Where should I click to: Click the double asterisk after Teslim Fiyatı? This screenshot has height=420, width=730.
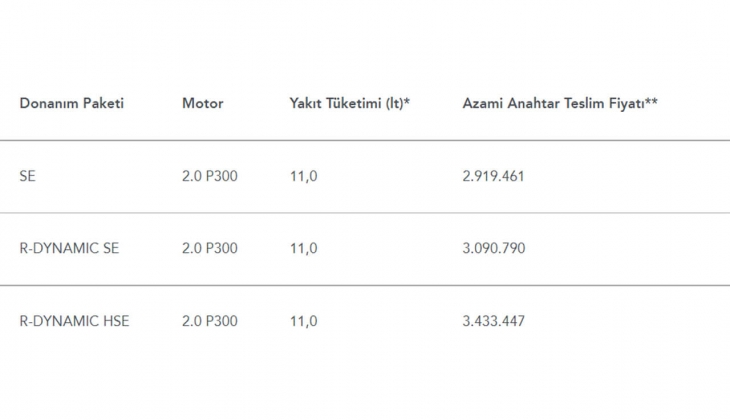click(x=651, y=102)
